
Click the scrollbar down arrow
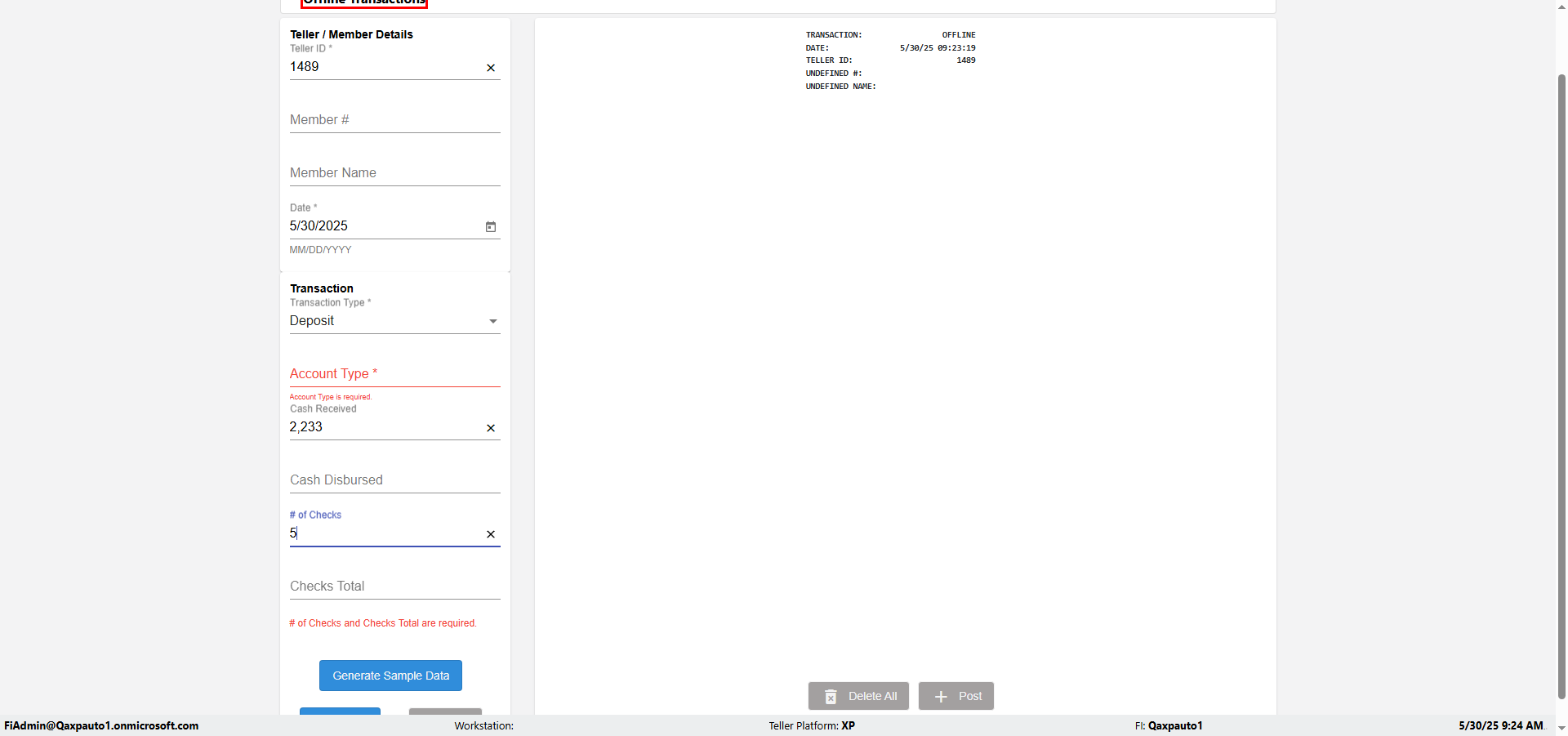tap(1561, 728)
